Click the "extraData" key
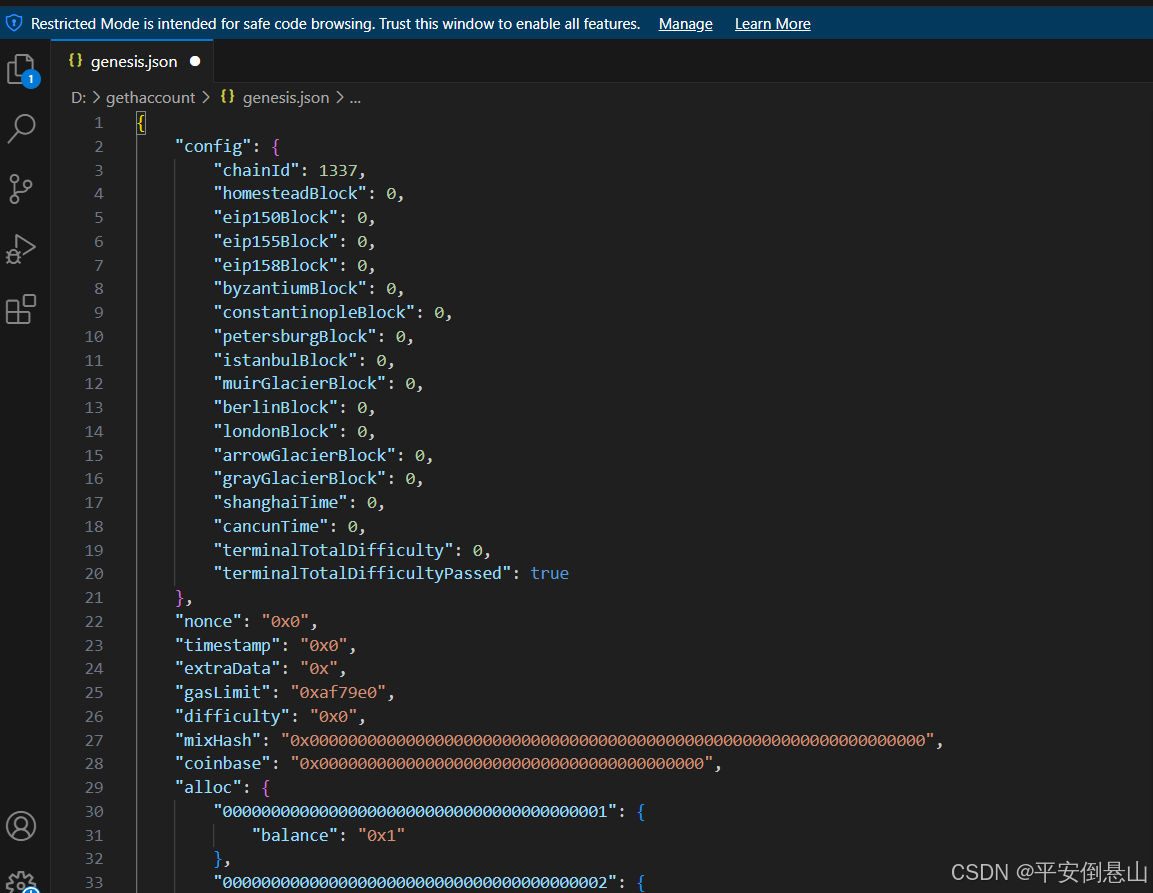Image resolution: width=1153 pixels, height=893 pixels. (x=227, y=669)
